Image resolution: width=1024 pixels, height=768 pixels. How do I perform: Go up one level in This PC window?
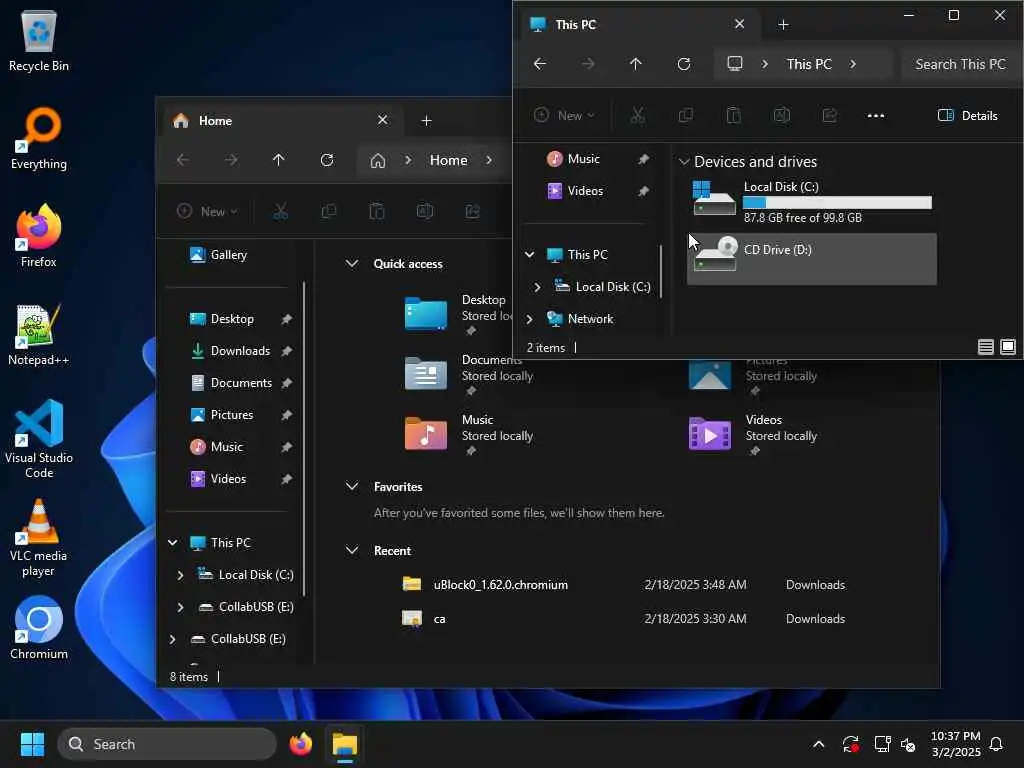[635, 64]
